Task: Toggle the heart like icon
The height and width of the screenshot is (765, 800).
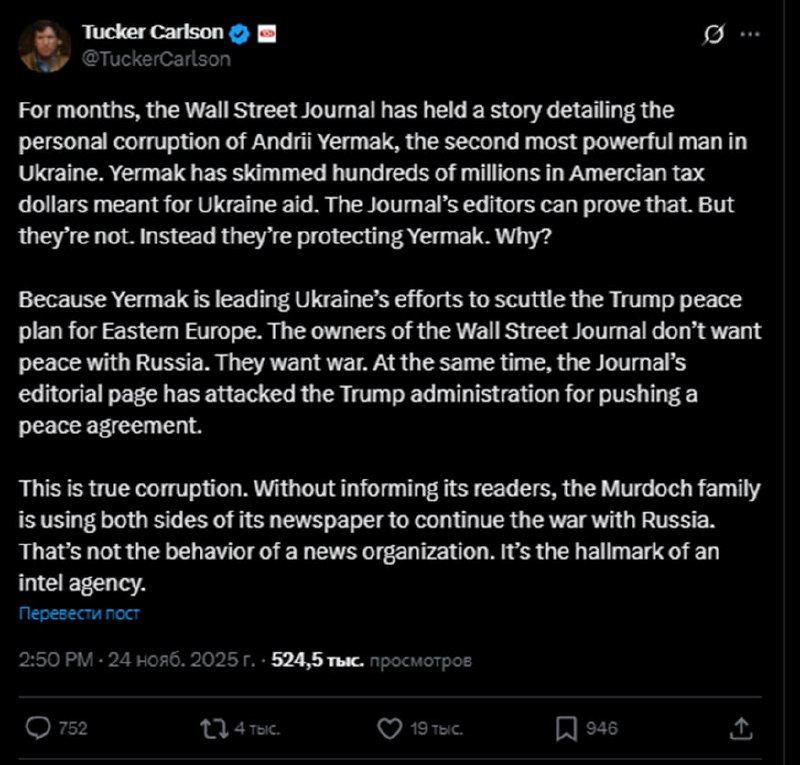Action: (x=389, y=728)
